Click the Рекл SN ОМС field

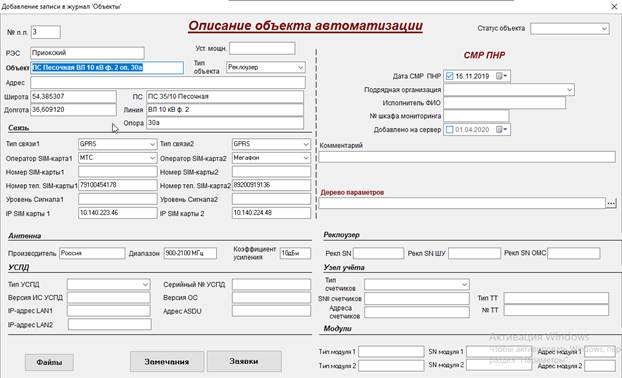tap(574, 253)
